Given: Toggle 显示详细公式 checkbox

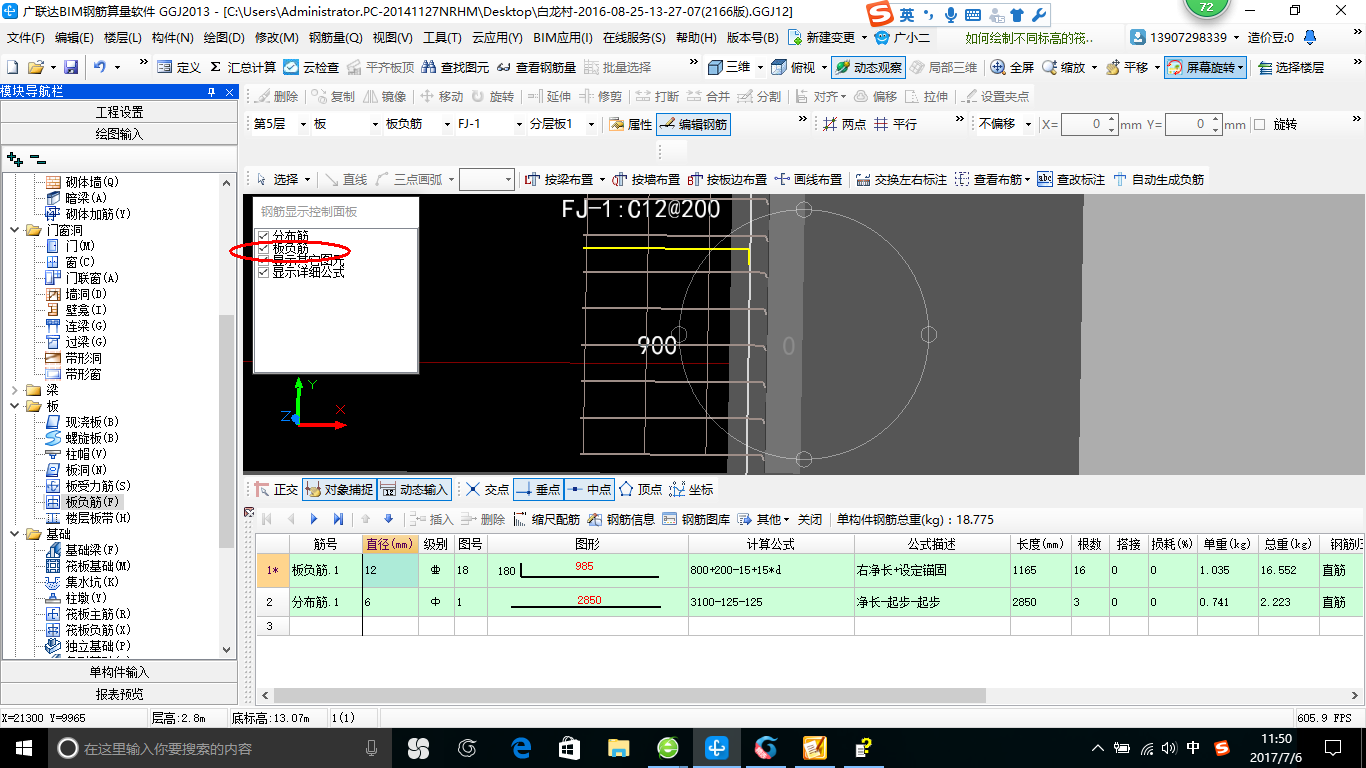Looking at the screenshot, I should 264,272.
